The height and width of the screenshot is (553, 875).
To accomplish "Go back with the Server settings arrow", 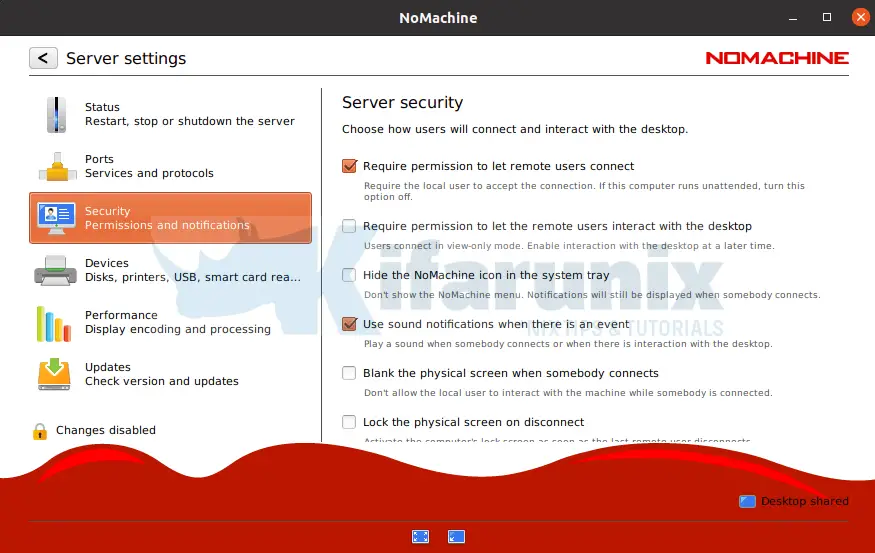I will pos(43,58).
